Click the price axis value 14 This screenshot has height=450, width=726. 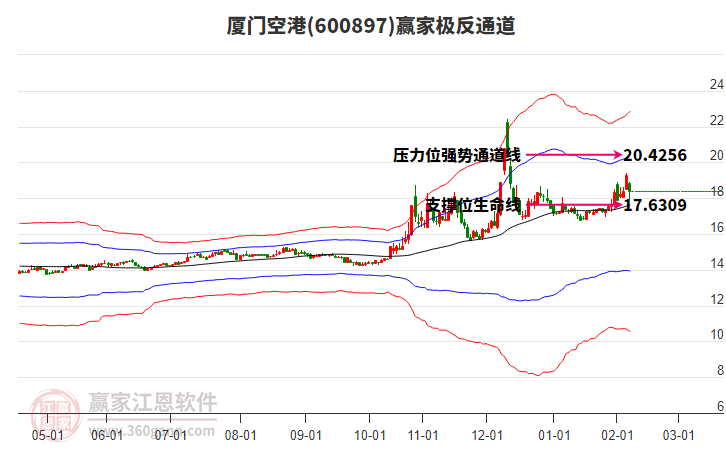[717, 263]
